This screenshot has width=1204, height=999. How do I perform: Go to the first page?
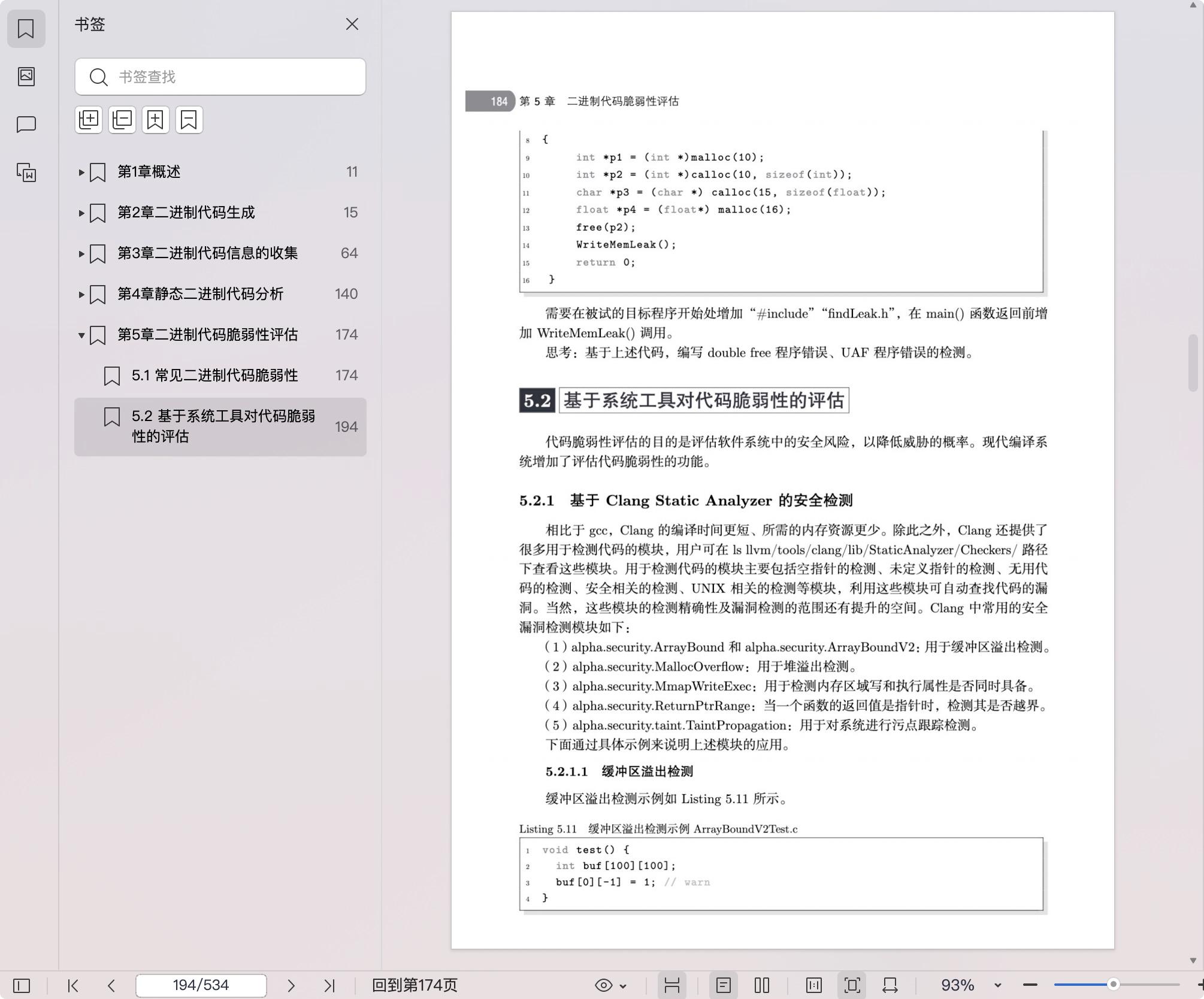coord(73,985)
